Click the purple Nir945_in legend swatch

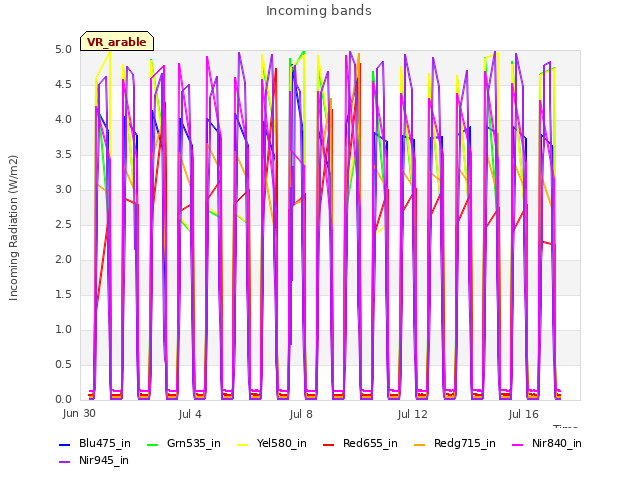coord(64,462)
